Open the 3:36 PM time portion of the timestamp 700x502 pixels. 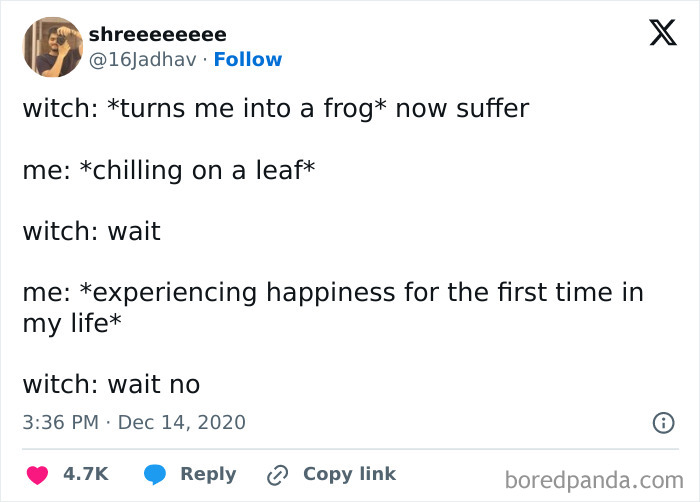coord(60,422)
